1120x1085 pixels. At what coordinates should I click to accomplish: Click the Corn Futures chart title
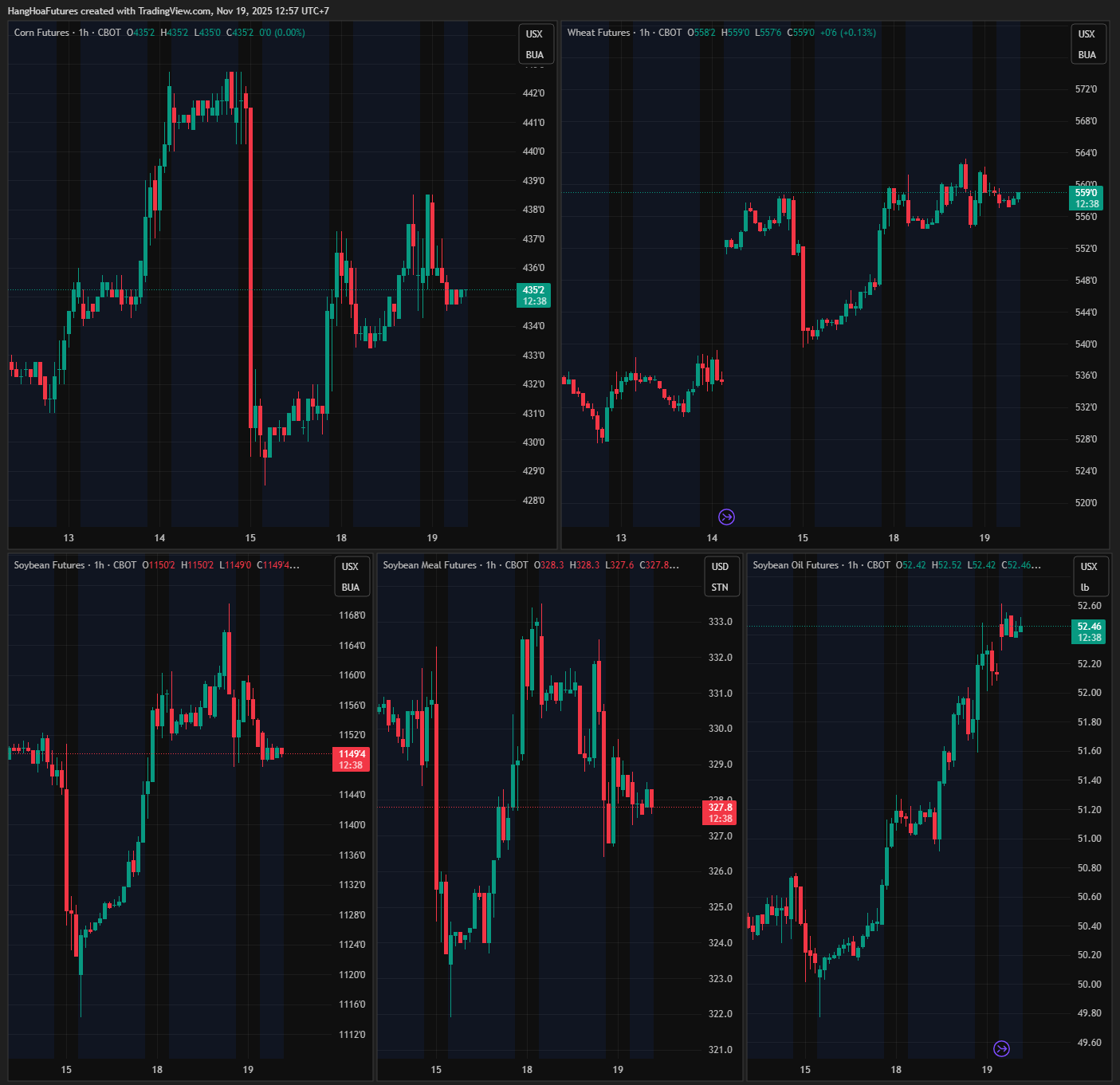[41, 33]
